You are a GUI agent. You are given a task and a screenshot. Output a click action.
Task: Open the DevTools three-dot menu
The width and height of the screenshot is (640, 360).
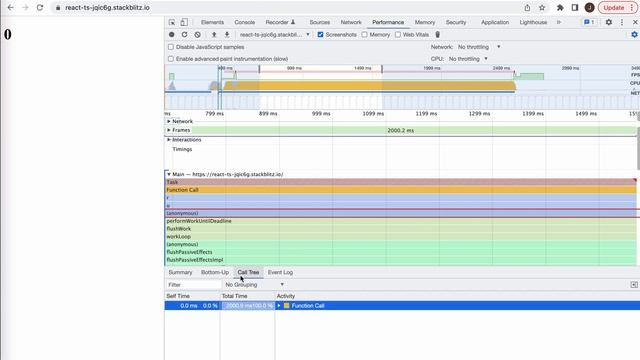tap(622, 22)
